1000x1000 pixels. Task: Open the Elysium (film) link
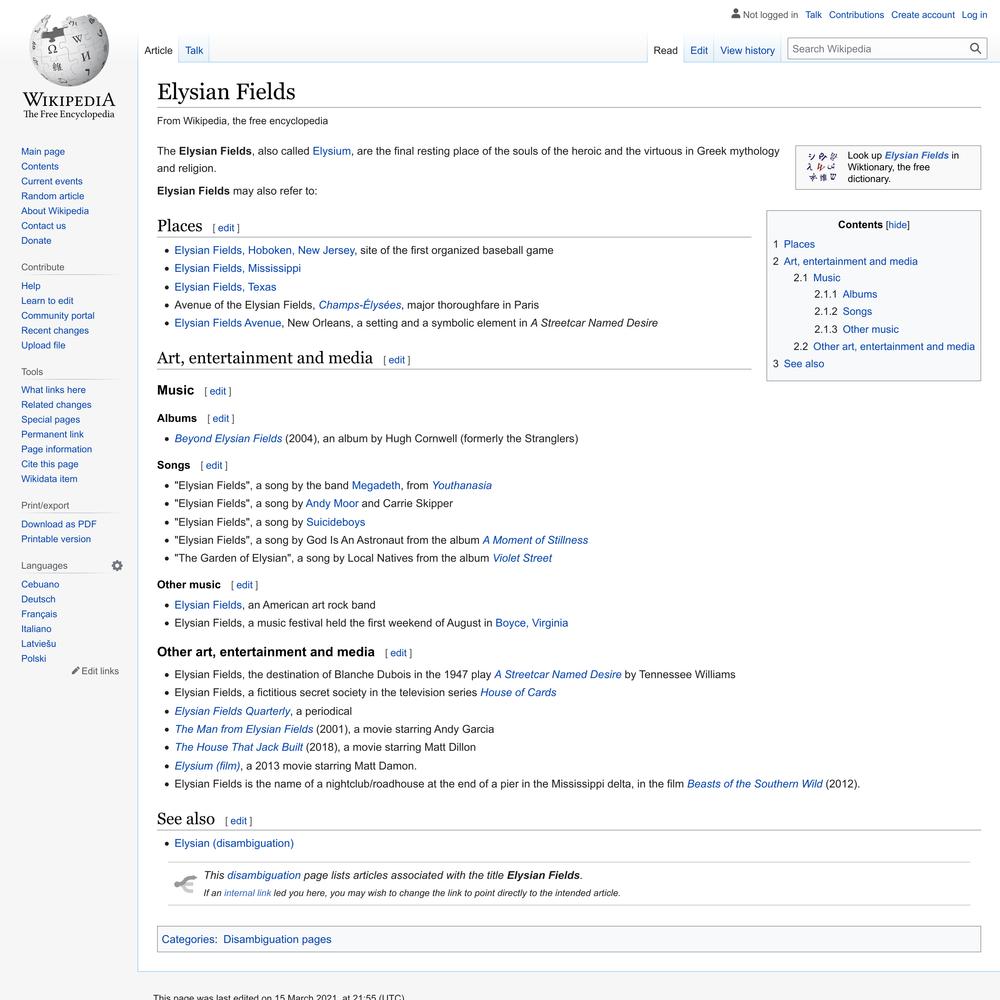click(x=207, y=766)
